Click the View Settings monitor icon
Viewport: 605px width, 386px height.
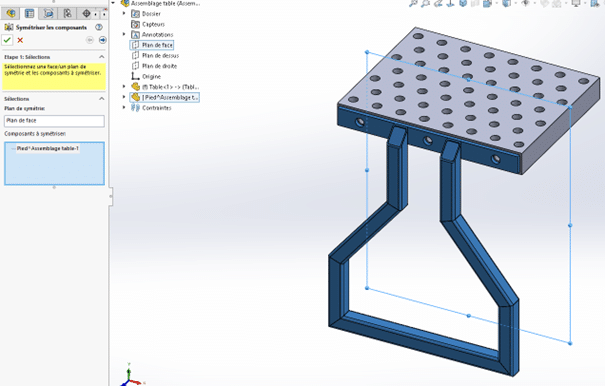(x=576, y=3)
